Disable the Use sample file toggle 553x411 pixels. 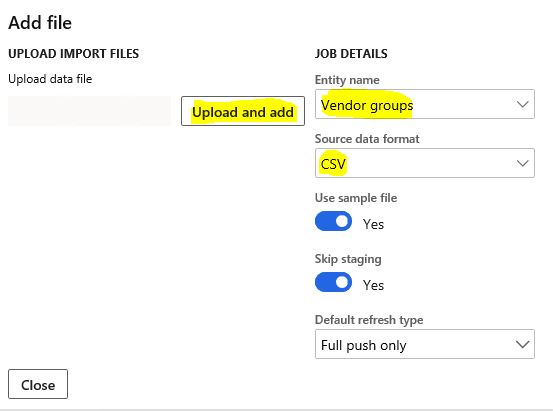click(x=333, y=221)
